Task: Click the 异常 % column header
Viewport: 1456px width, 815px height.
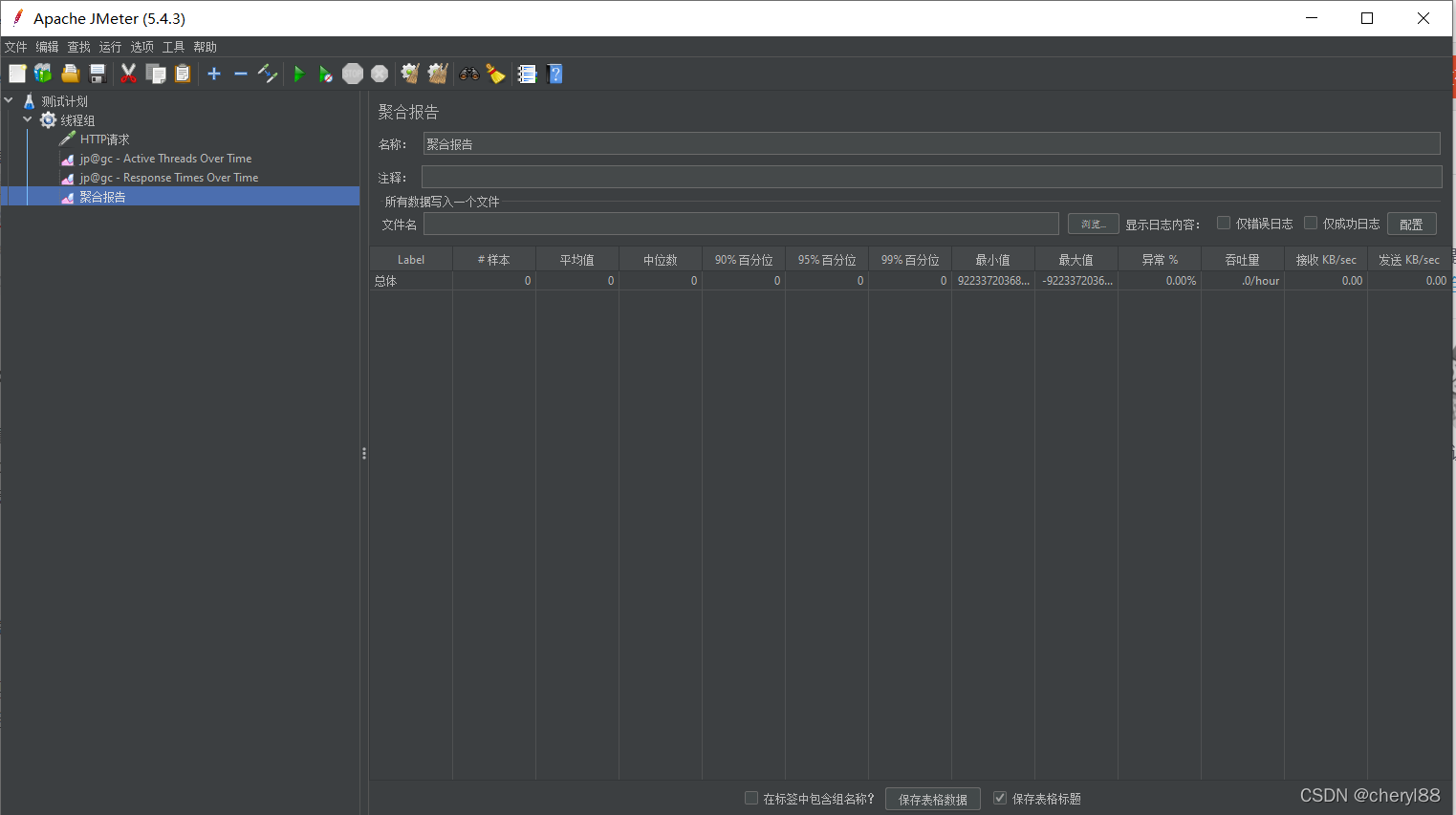Action: (1160, 260)
